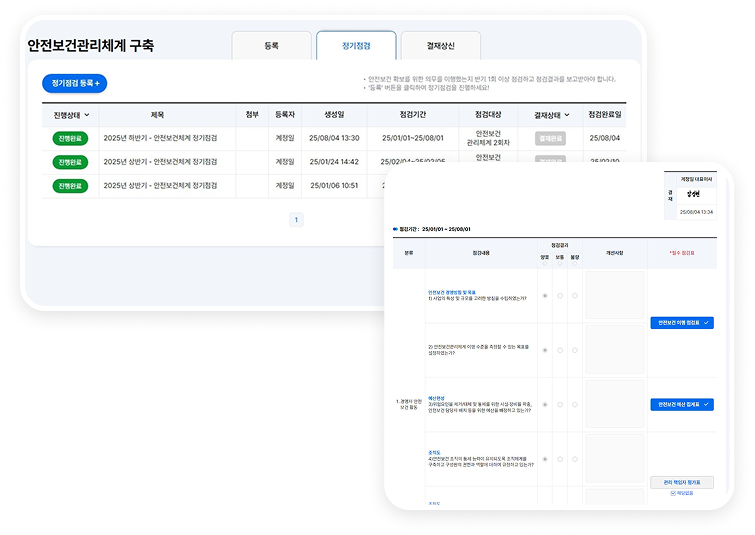
Task: Switch to the 등록 tab
Action: coord(271,46)
